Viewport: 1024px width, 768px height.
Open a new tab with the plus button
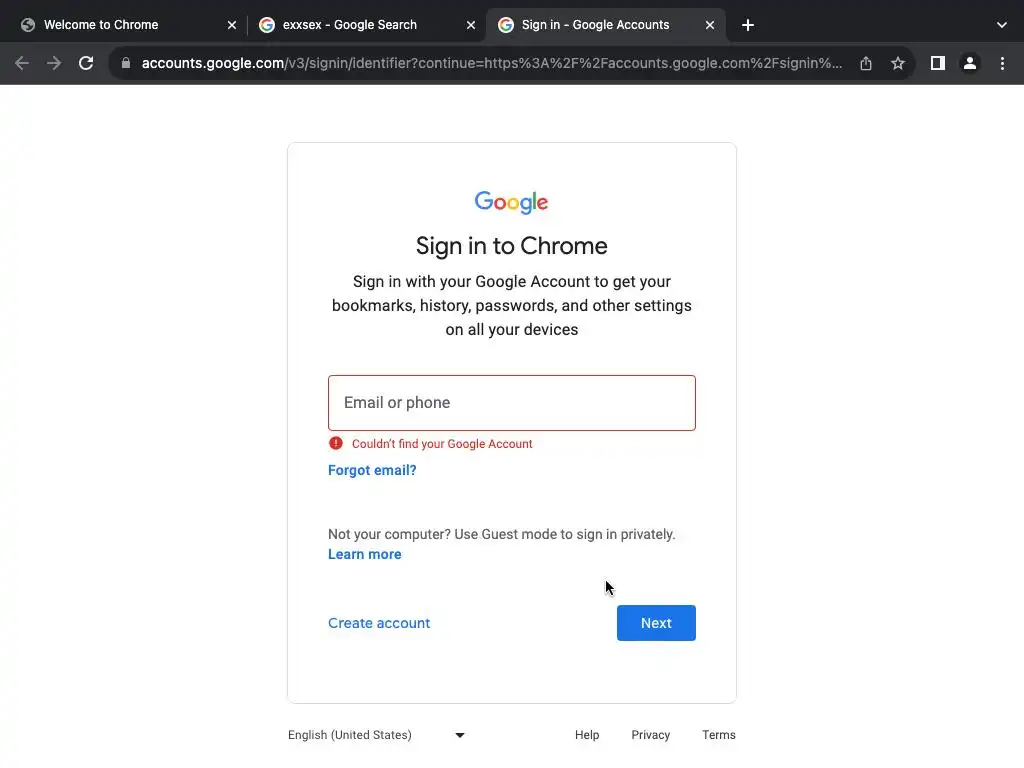[x=748, y=25]
